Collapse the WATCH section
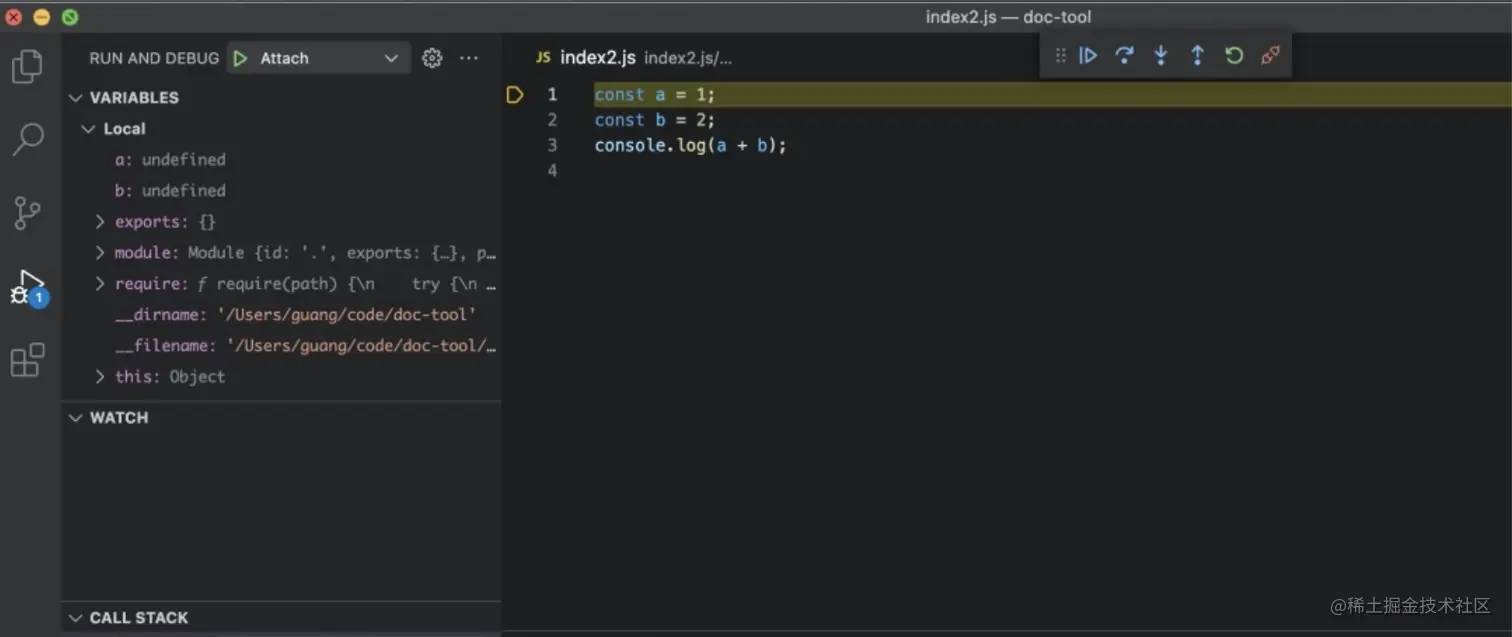The image size is (1512, 637). pyautogui.click(x=75, y=418)
